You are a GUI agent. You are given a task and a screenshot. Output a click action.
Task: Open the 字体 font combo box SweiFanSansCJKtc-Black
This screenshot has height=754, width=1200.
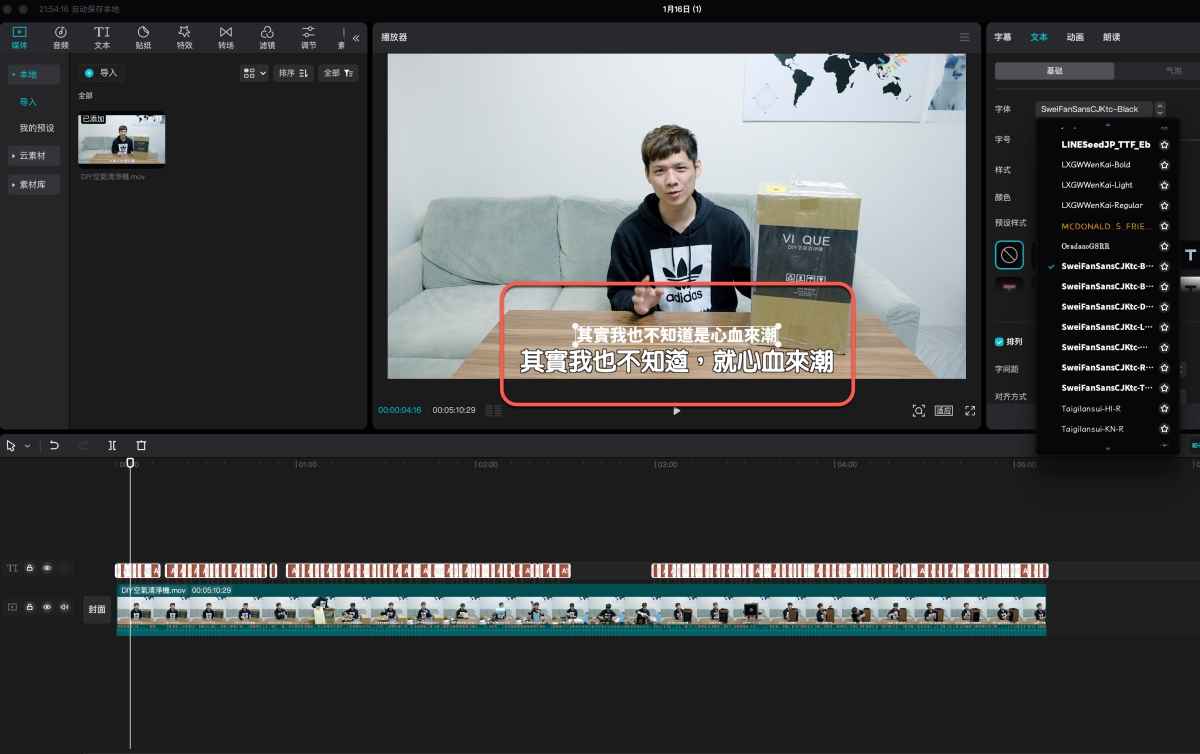(x=1095, y=109)
